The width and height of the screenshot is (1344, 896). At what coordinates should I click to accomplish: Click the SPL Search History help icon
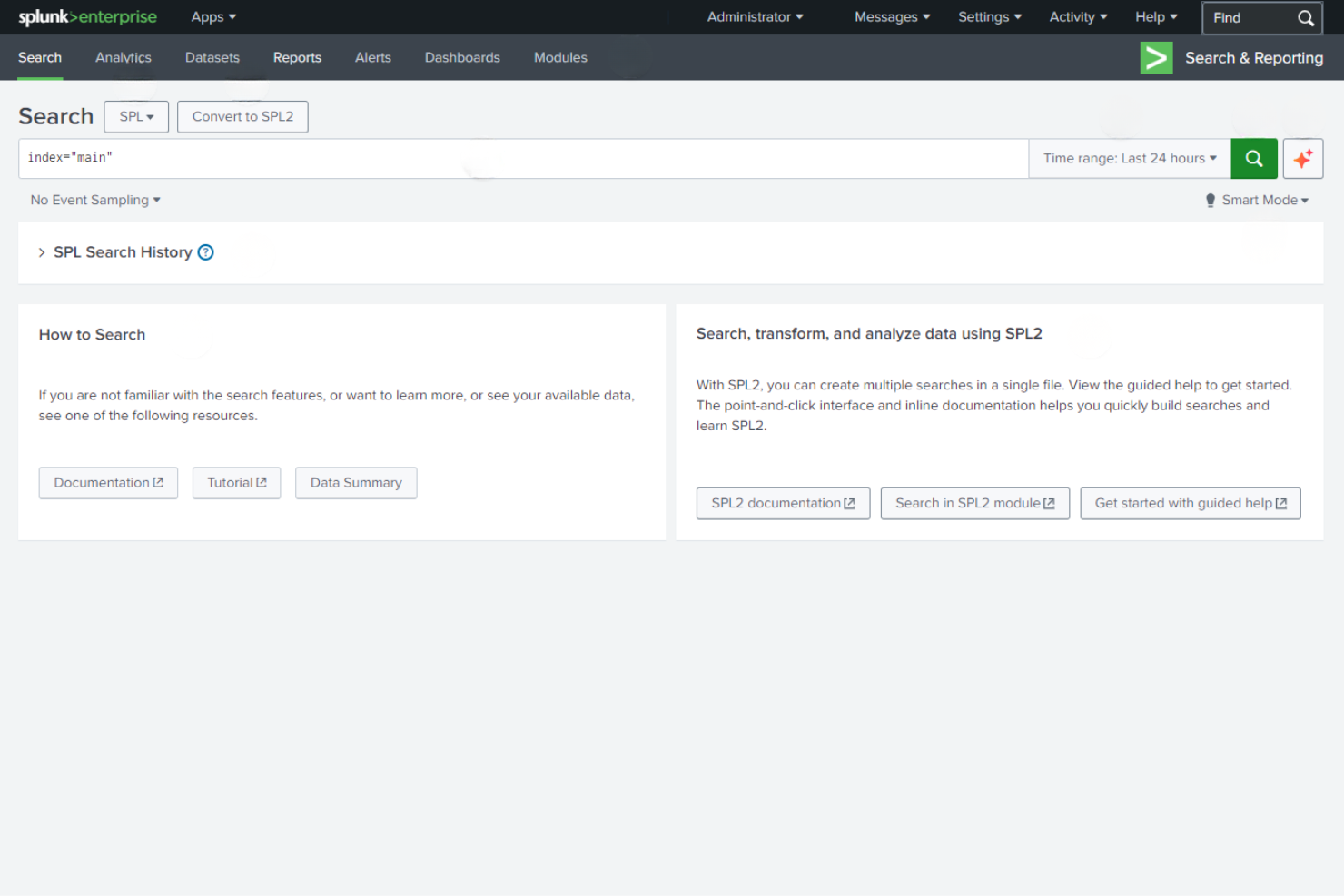click(206, 252)
